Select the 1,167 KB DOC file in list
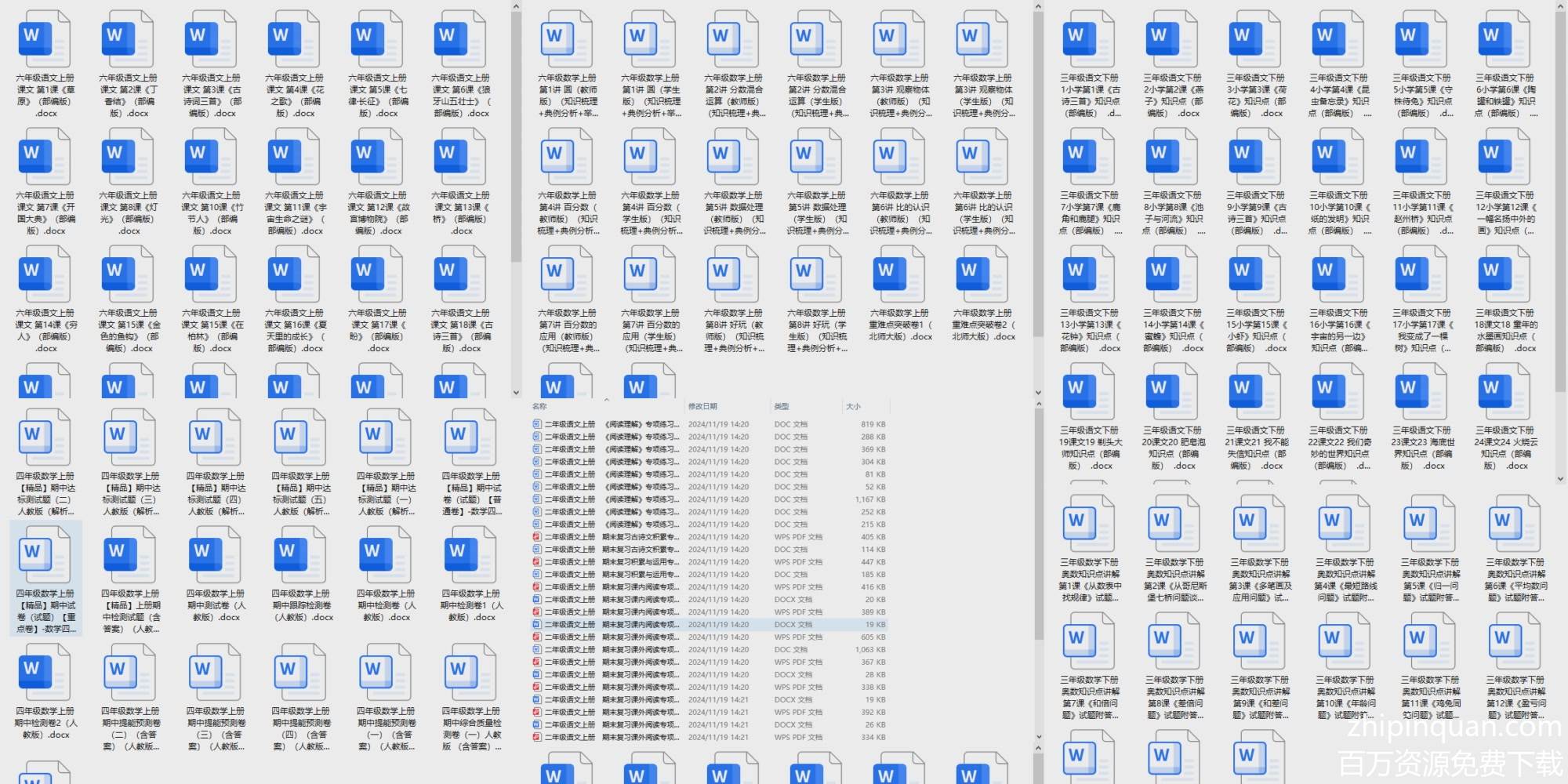 706,499
